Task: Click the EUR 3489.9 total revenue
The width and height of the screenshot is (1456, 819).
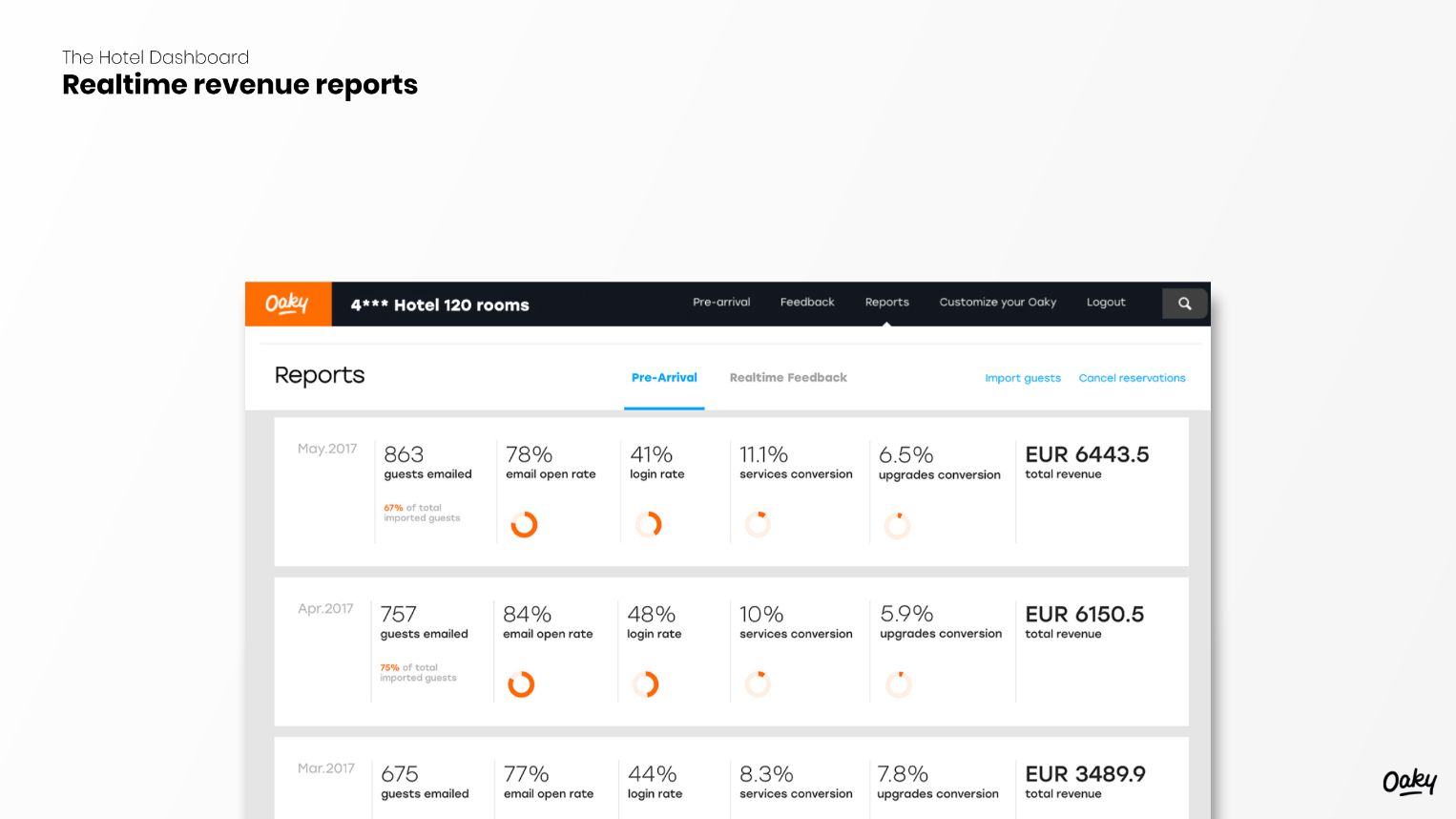Action: [x=1086, y=774]
